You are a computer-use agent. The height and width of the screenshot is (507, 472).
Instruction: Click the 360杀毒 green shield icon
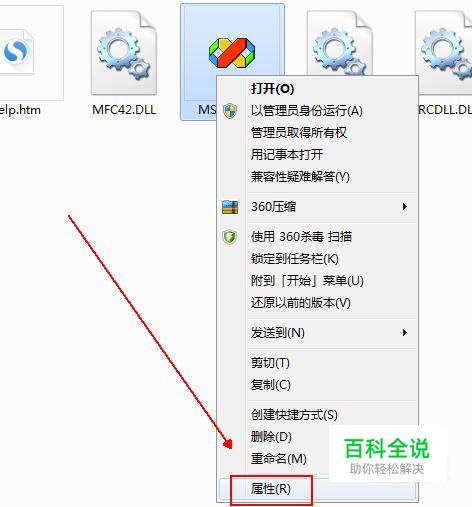click(230, 237)
